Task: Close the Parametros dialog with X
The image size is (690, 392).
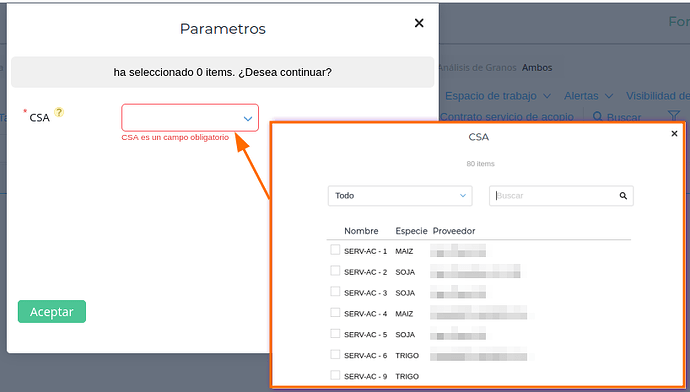Action: pos(419,23)
